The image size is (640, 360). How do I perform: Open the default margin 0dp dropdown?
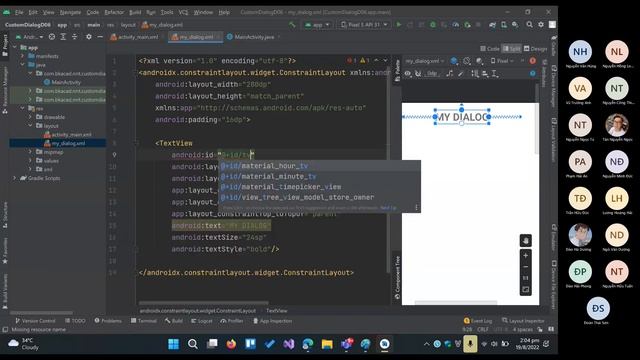(433, 74)
